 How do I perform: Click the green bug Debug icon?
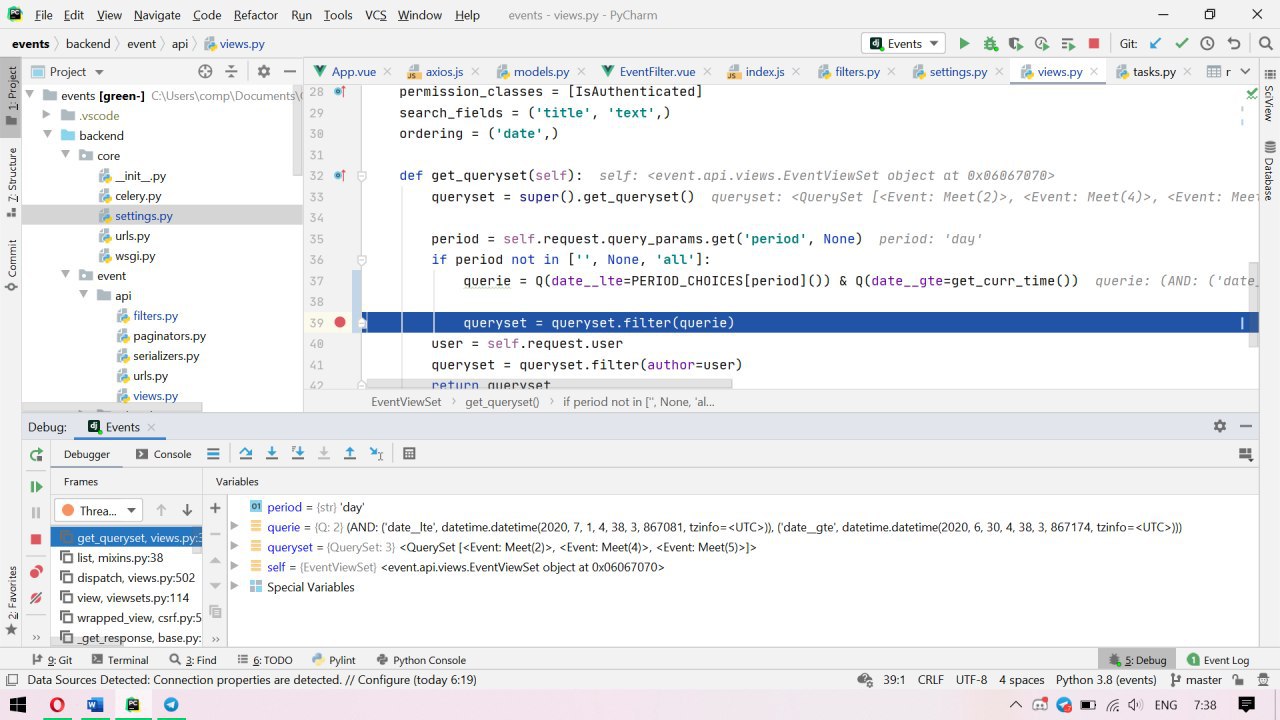990,44
